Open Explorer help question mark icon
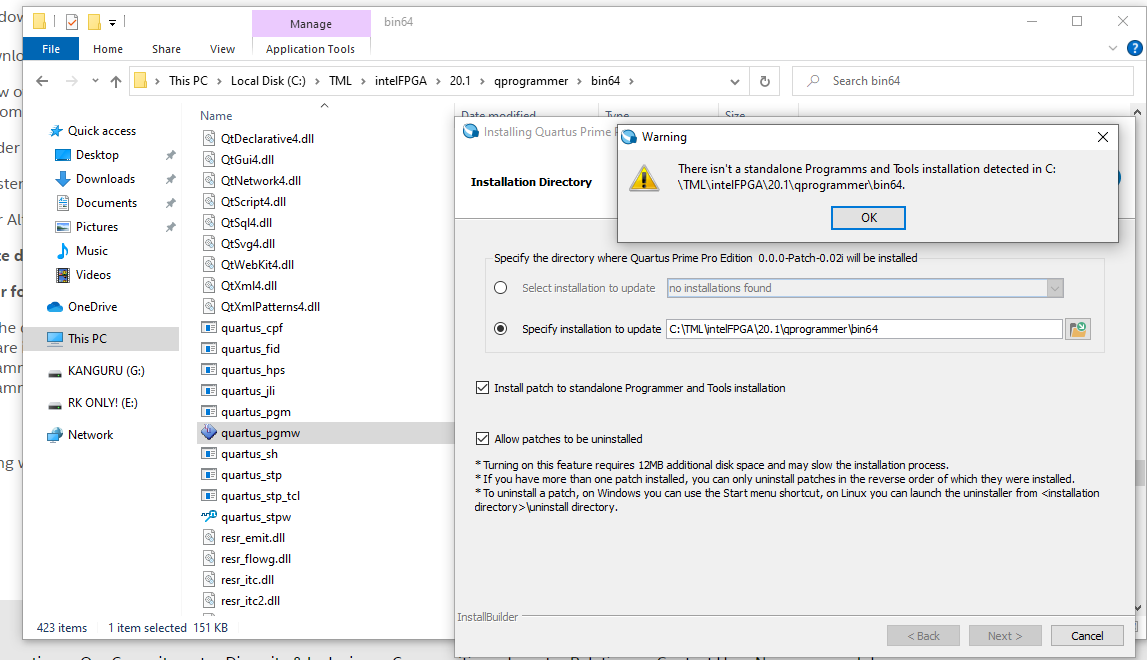 pos(1135,48)
